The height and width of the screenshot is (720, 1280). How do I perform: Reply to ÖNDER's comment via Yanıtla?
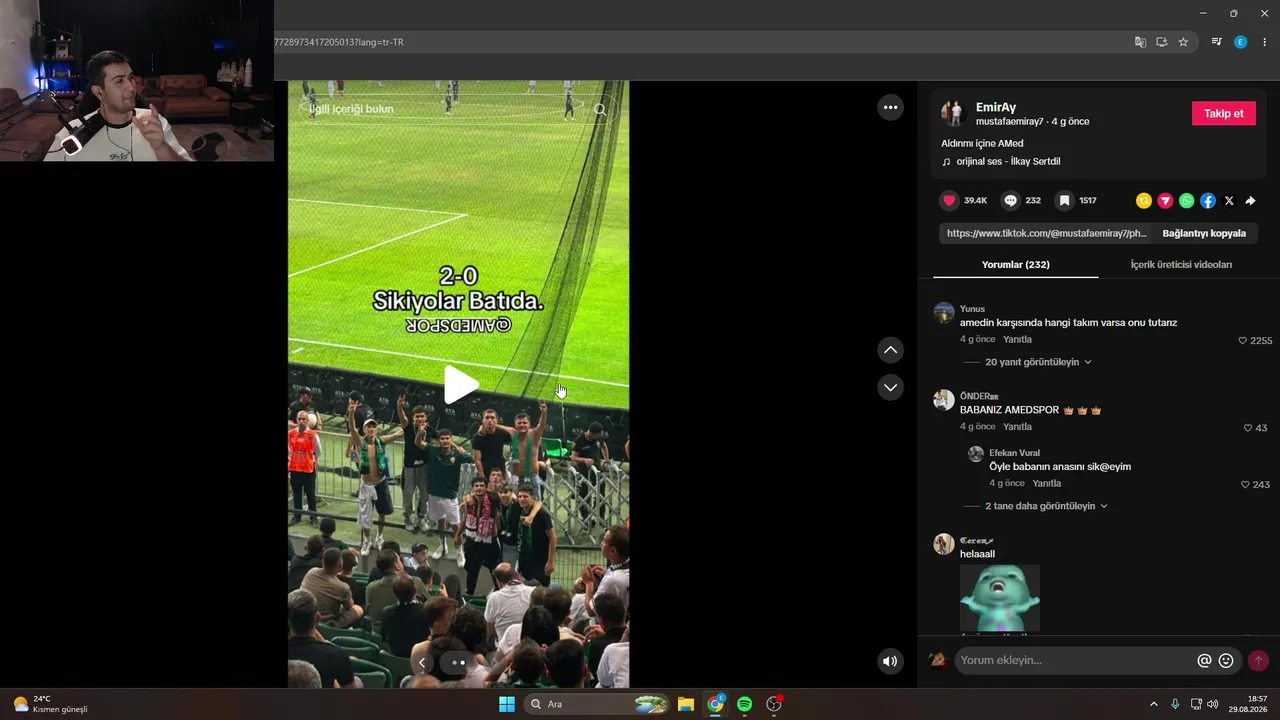(1017, 427)
